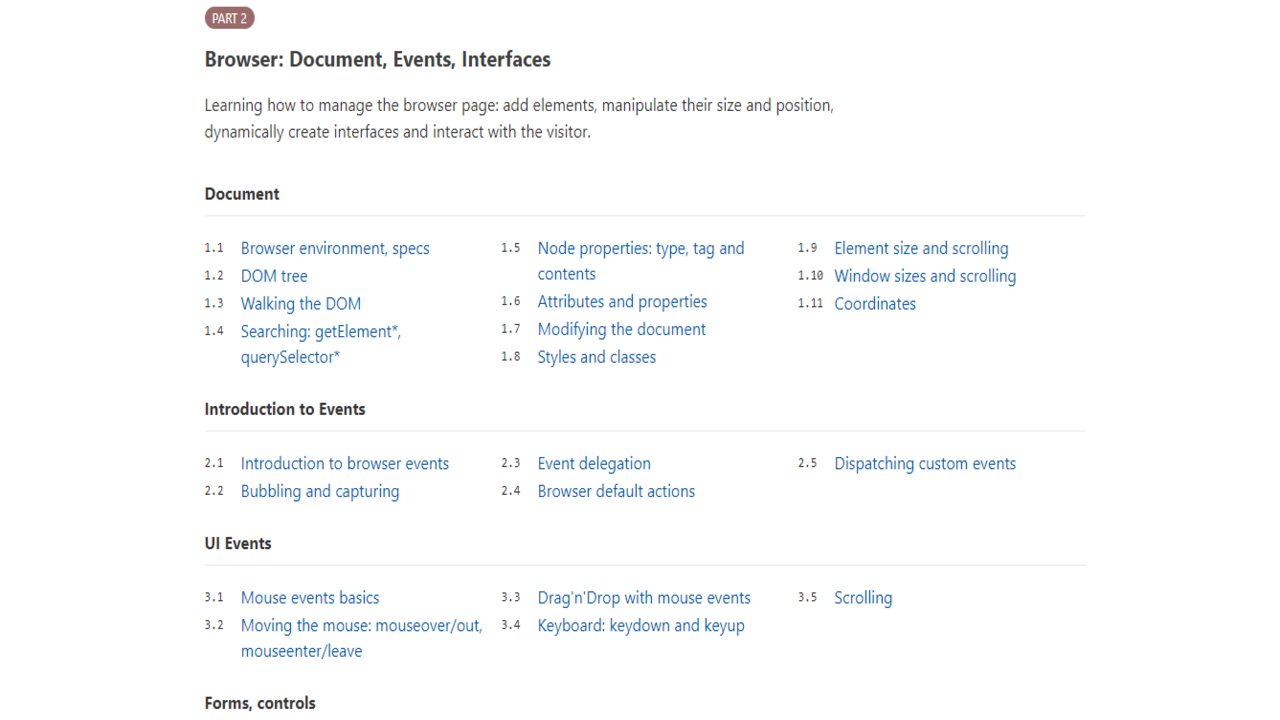The width and height of the screenshot is (1280, 720).
Task: Open the DOM tree link
Action: (x=274, y=276)
